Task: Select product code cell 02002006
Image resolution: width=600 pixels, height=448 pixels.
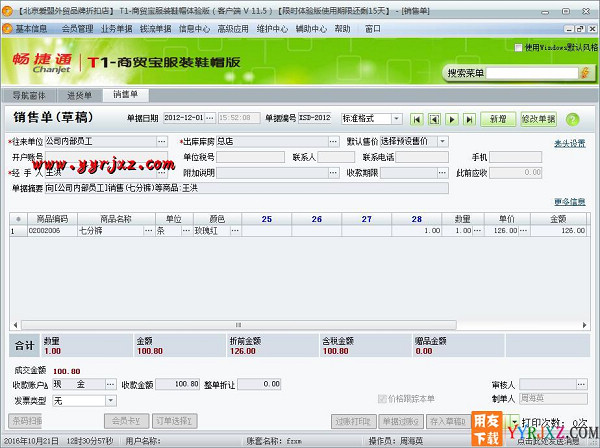Action: pyautogui.click(x=52, y=231)
